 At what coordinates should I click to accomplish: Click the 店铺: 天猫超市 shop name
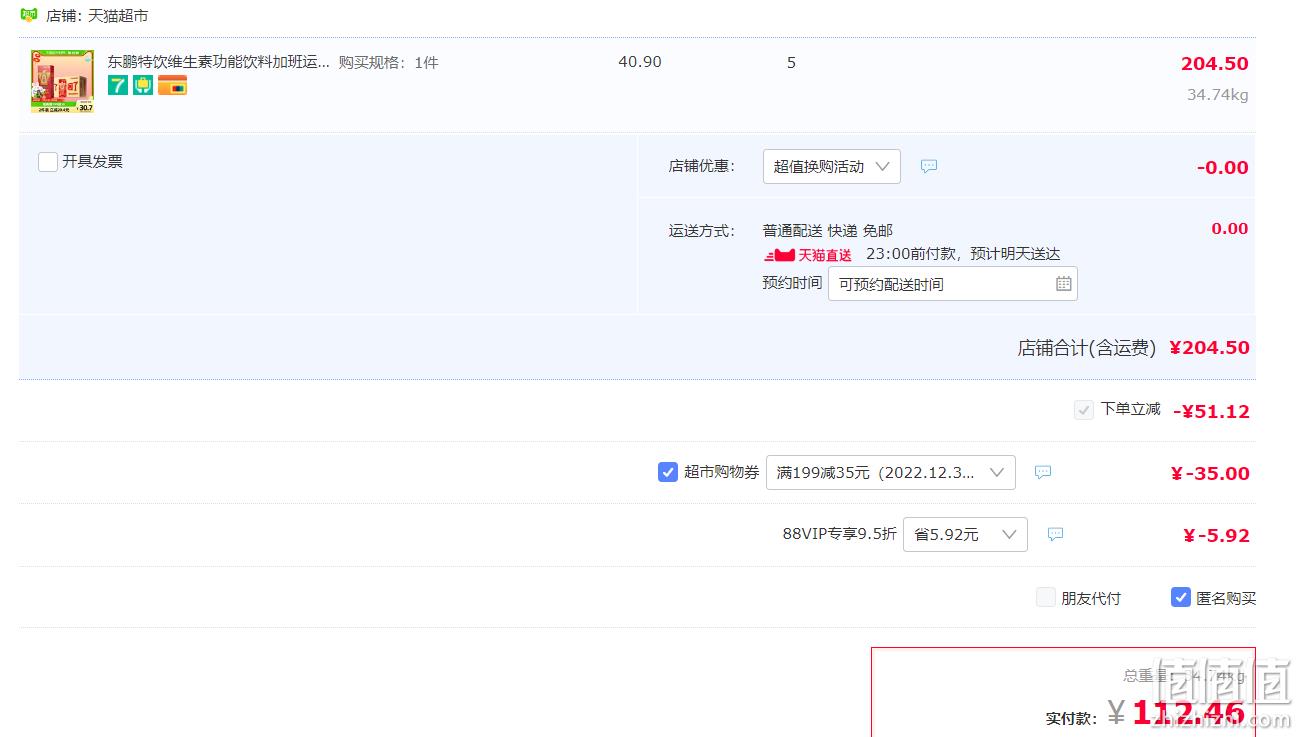click(x=97, y=16)
